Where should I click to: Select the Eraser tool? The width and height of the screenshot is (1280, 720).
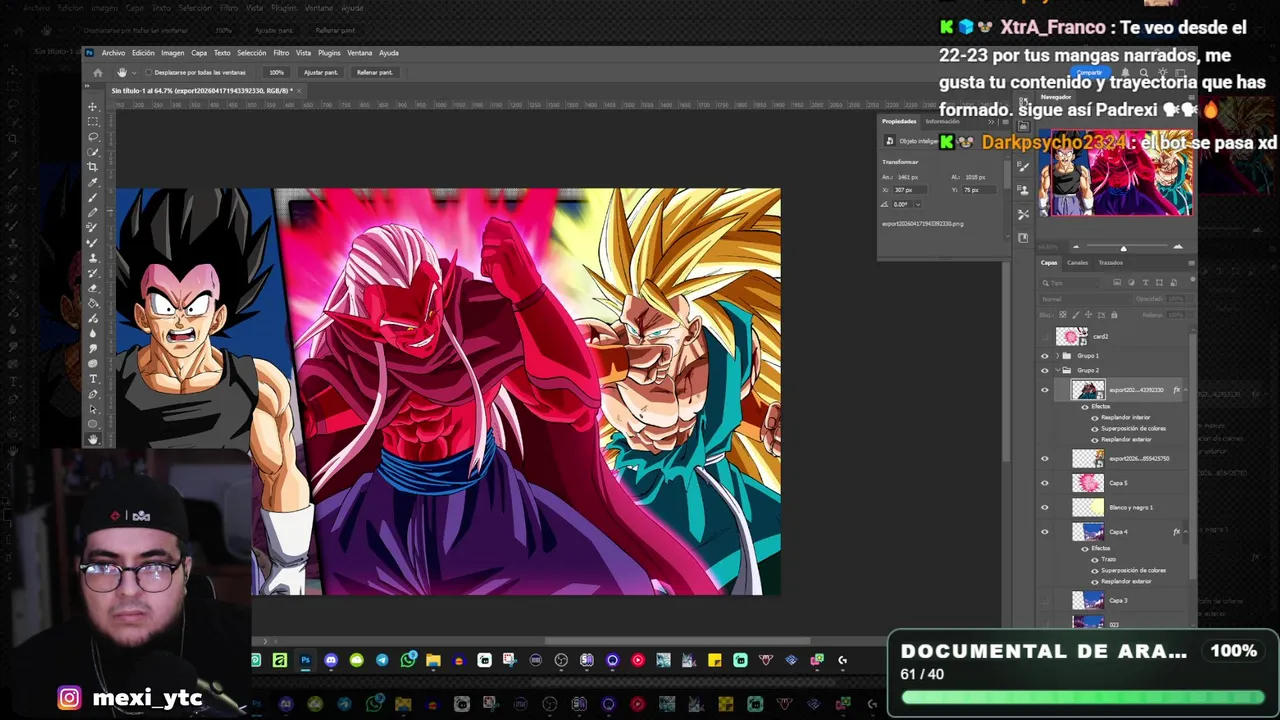[93, 287]
